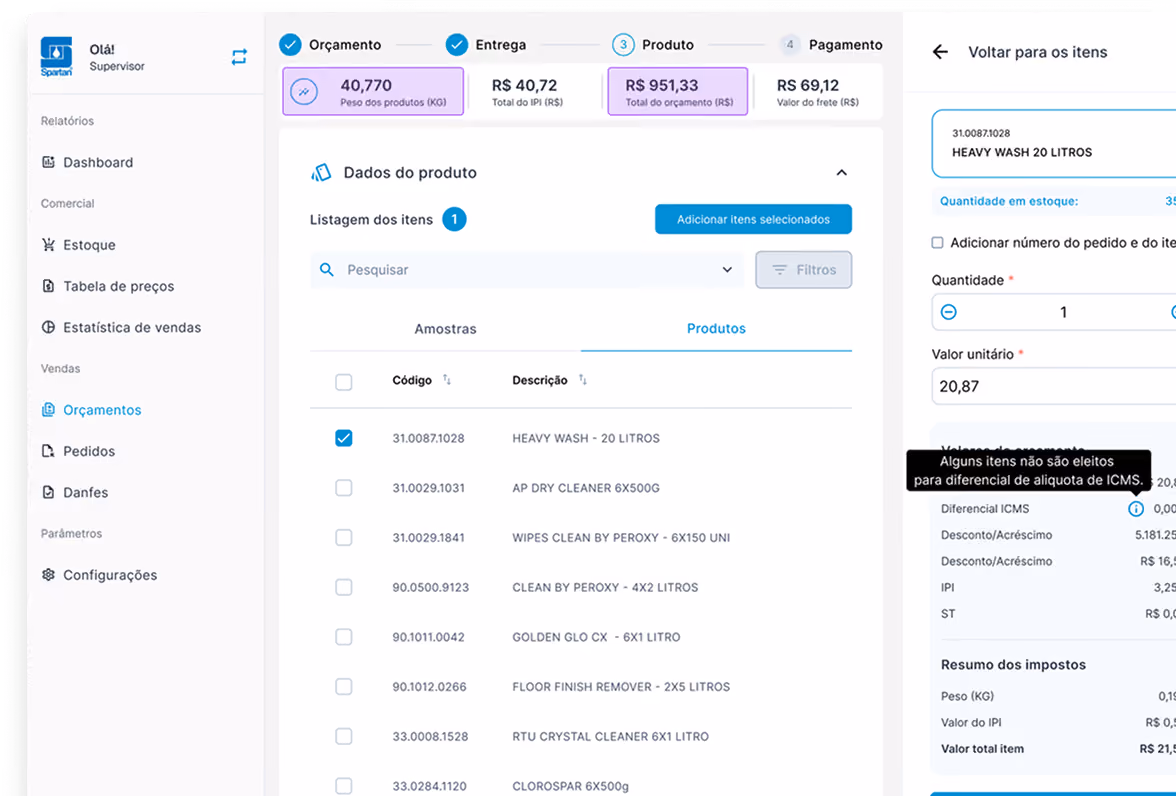The height and width of the screenshot is (796, 1176).
Task: Click the back arrow to return to items
Action: coord(940,52)
